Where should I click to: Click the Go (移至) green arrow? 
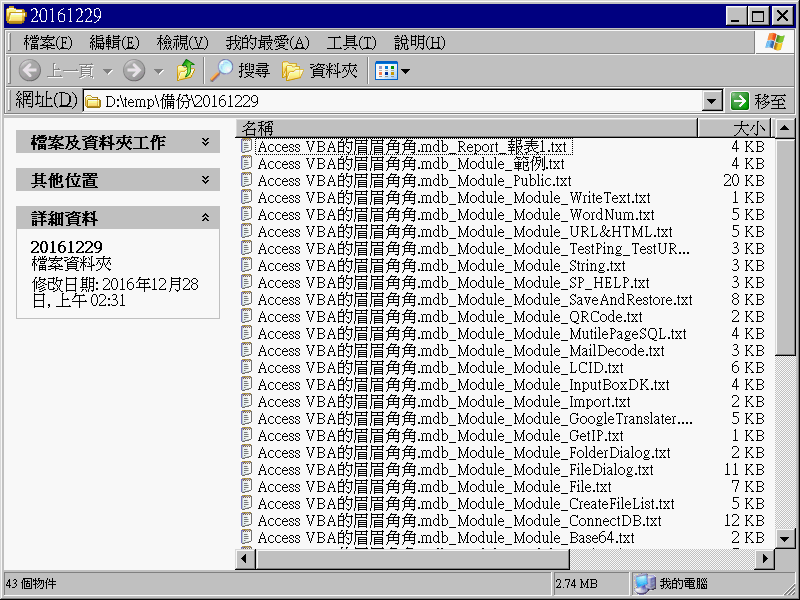(740, 101)
